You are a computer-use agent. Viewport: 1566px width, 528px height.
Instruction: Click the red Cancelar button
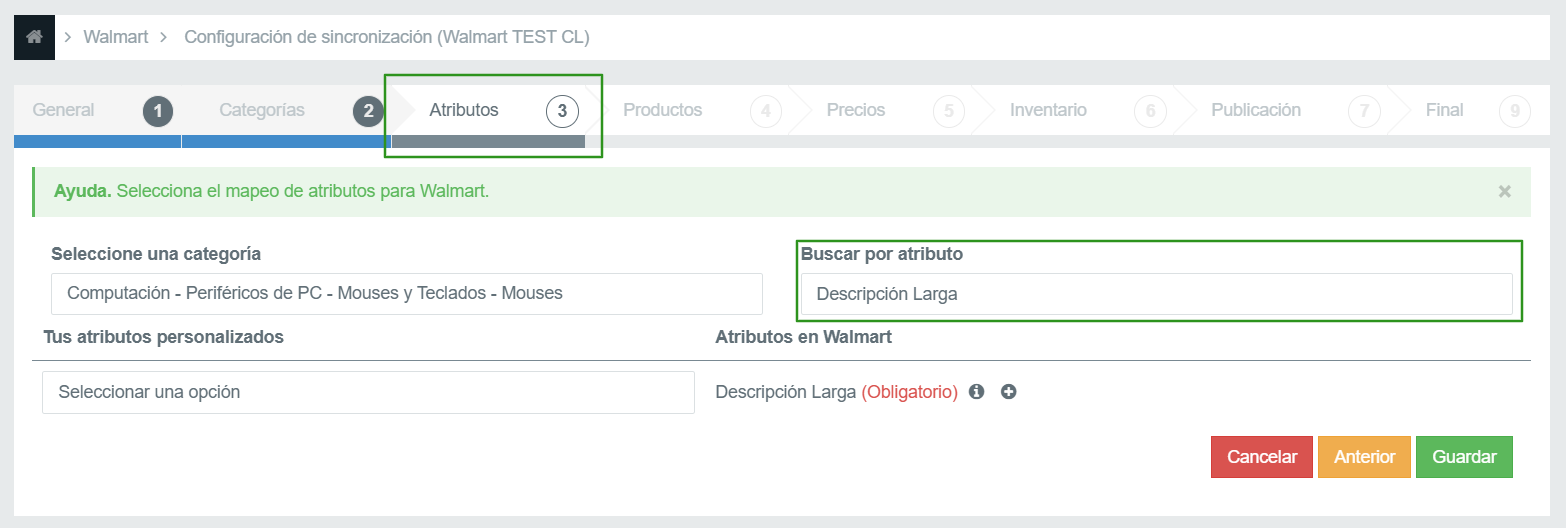click(x=1262, y=457)
